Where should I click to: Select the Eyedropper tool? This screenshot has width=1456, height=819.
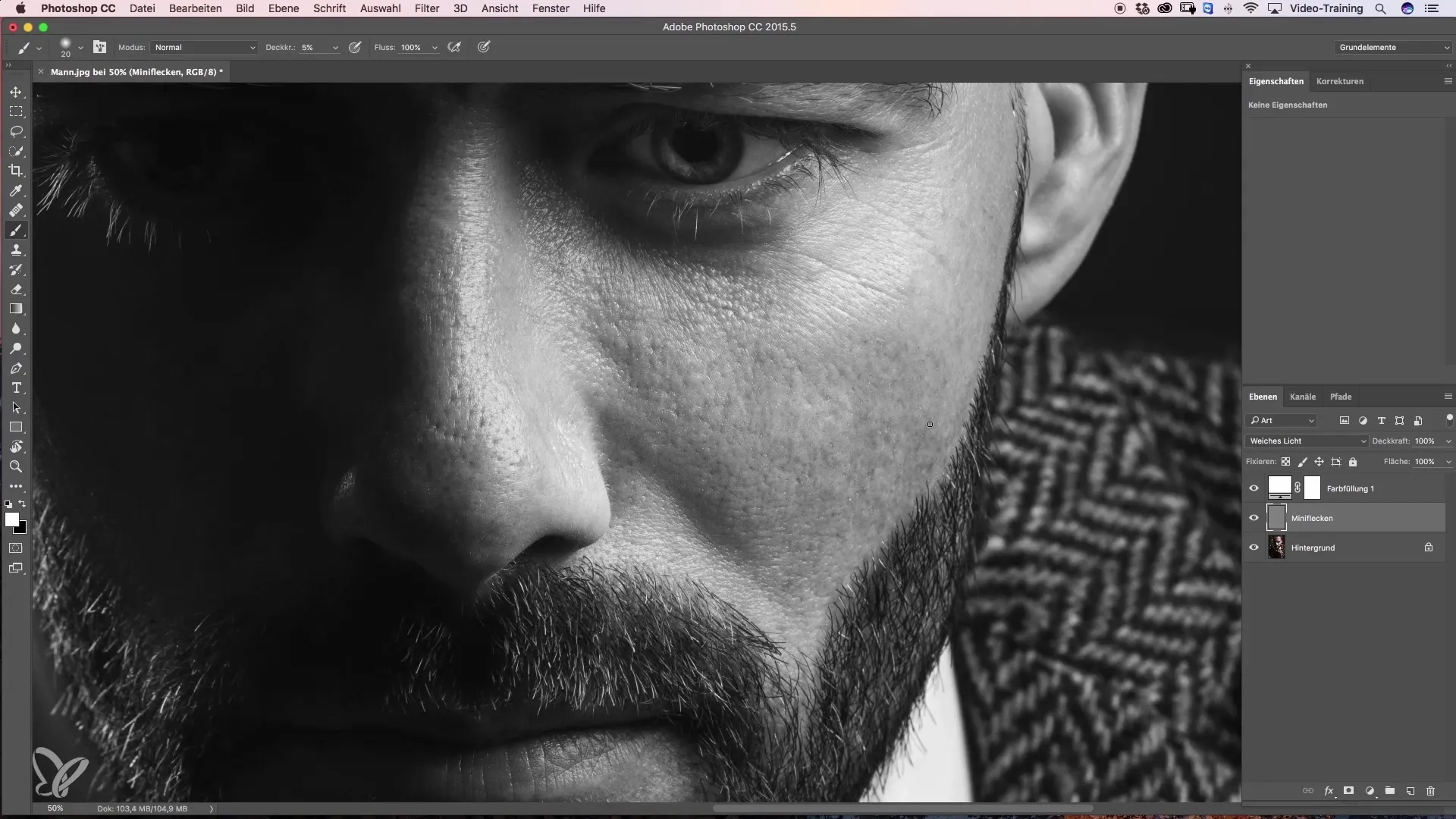[16, 190]
